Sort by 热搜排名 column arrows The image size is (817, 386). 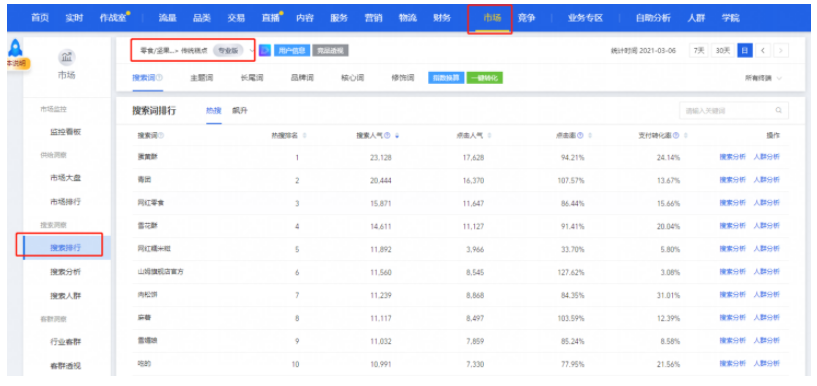tap(304, 135)
